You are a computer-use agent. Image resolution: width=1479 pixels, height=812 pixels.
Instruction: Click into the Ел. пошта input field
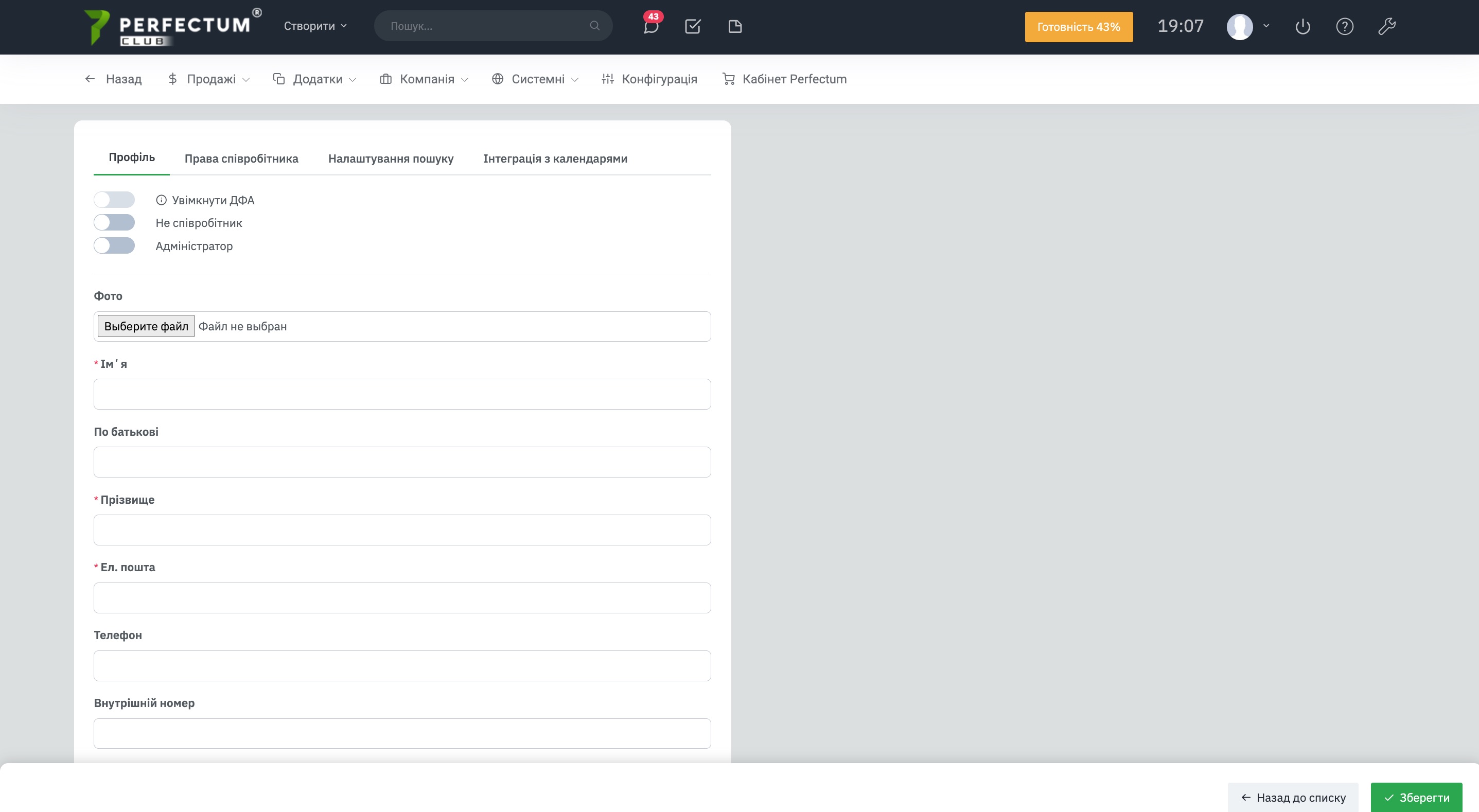(402, 598)
